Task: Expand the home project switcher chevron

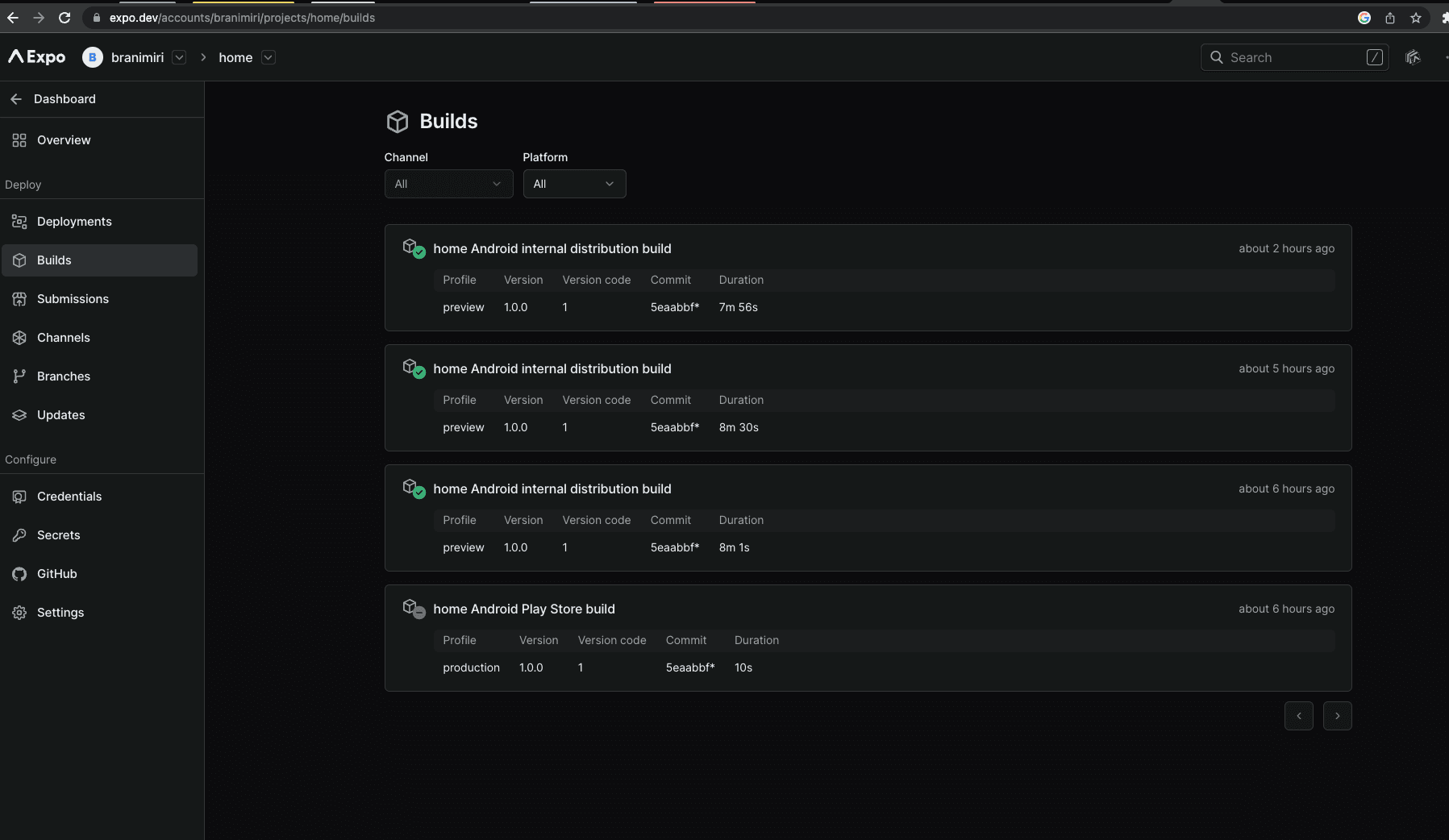Action: coord(269,57)
